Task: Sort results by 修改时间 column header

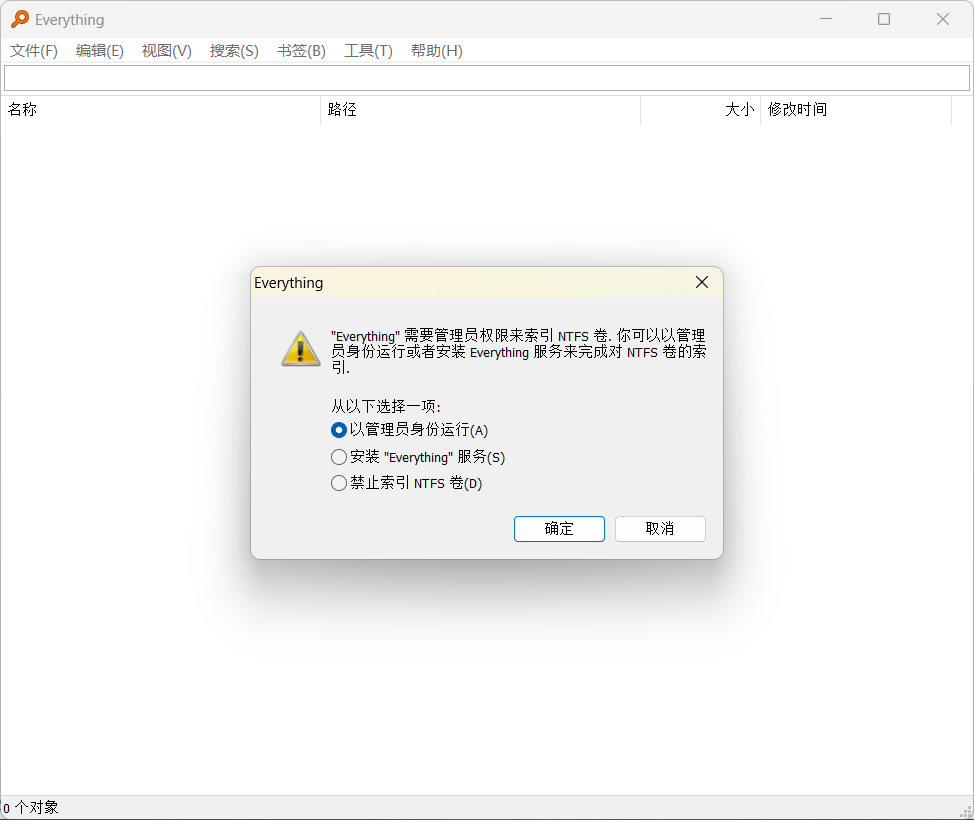Action: tap(856, 110)
